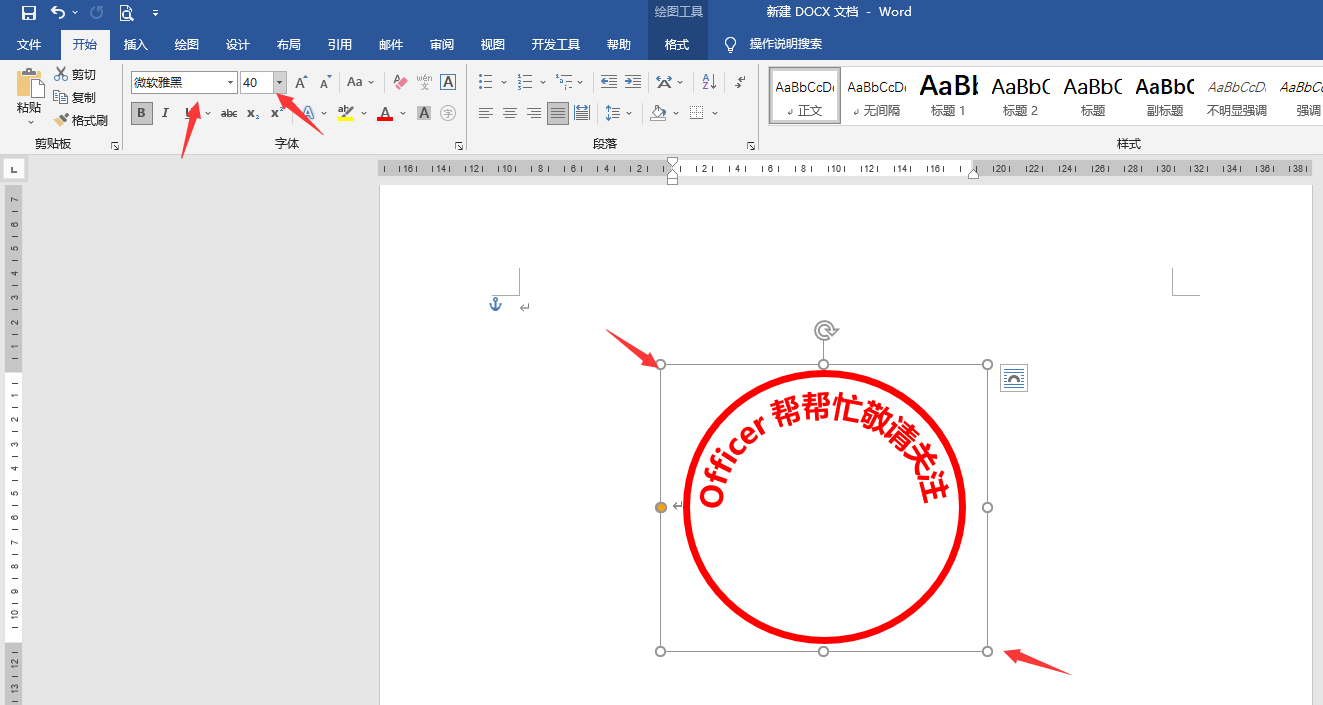The height and width of the screenshot is (705, 1323).
Task: Toggle bold formatting
Action: coord(142,113)
